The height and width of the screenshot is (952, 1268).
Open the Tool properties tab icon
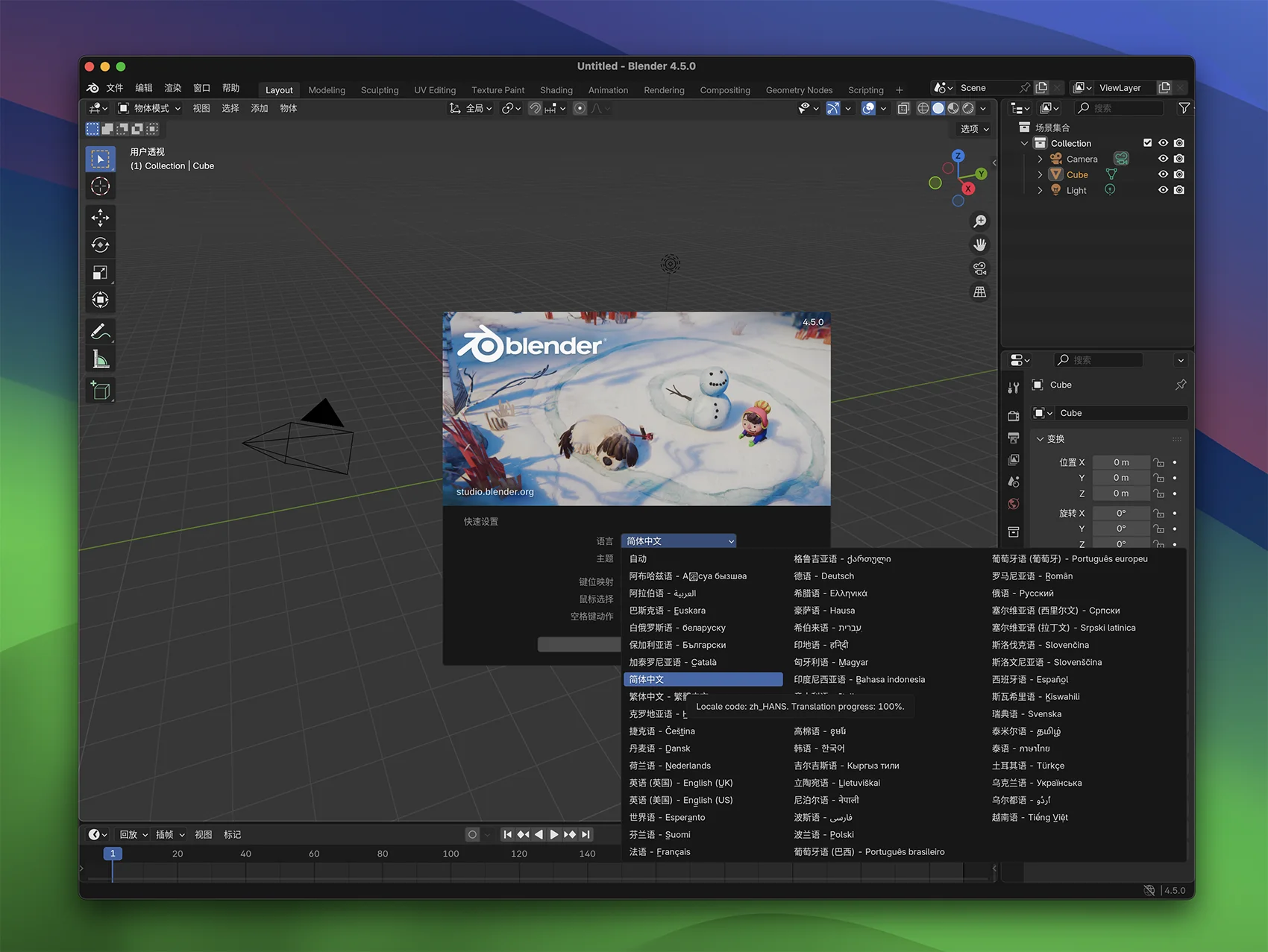coord(1013,388)
